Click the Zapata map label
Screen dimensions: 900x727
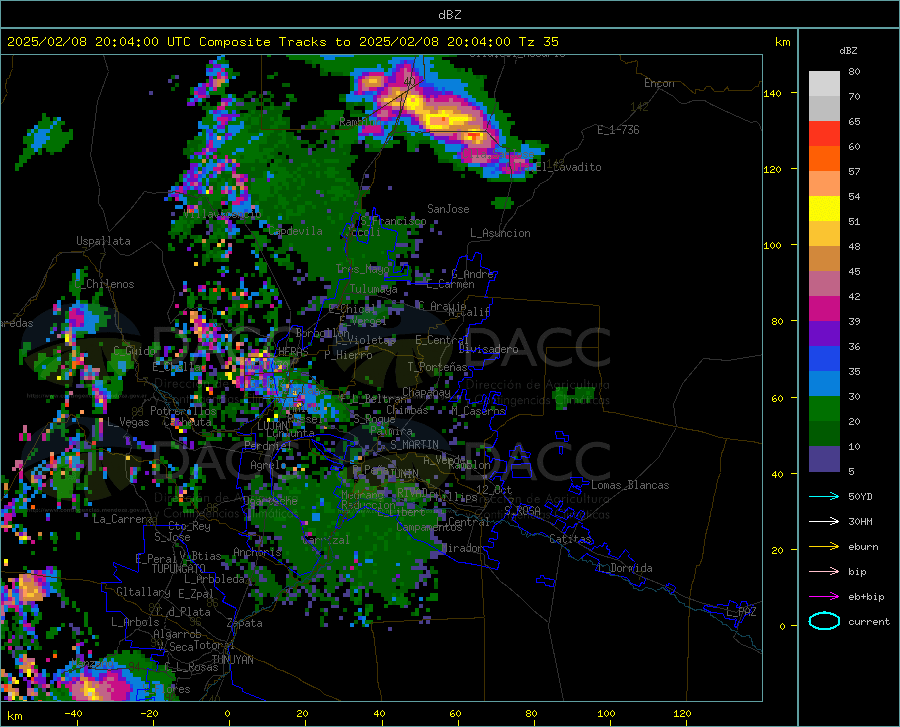pyautogui.click(x=245, y=623)
